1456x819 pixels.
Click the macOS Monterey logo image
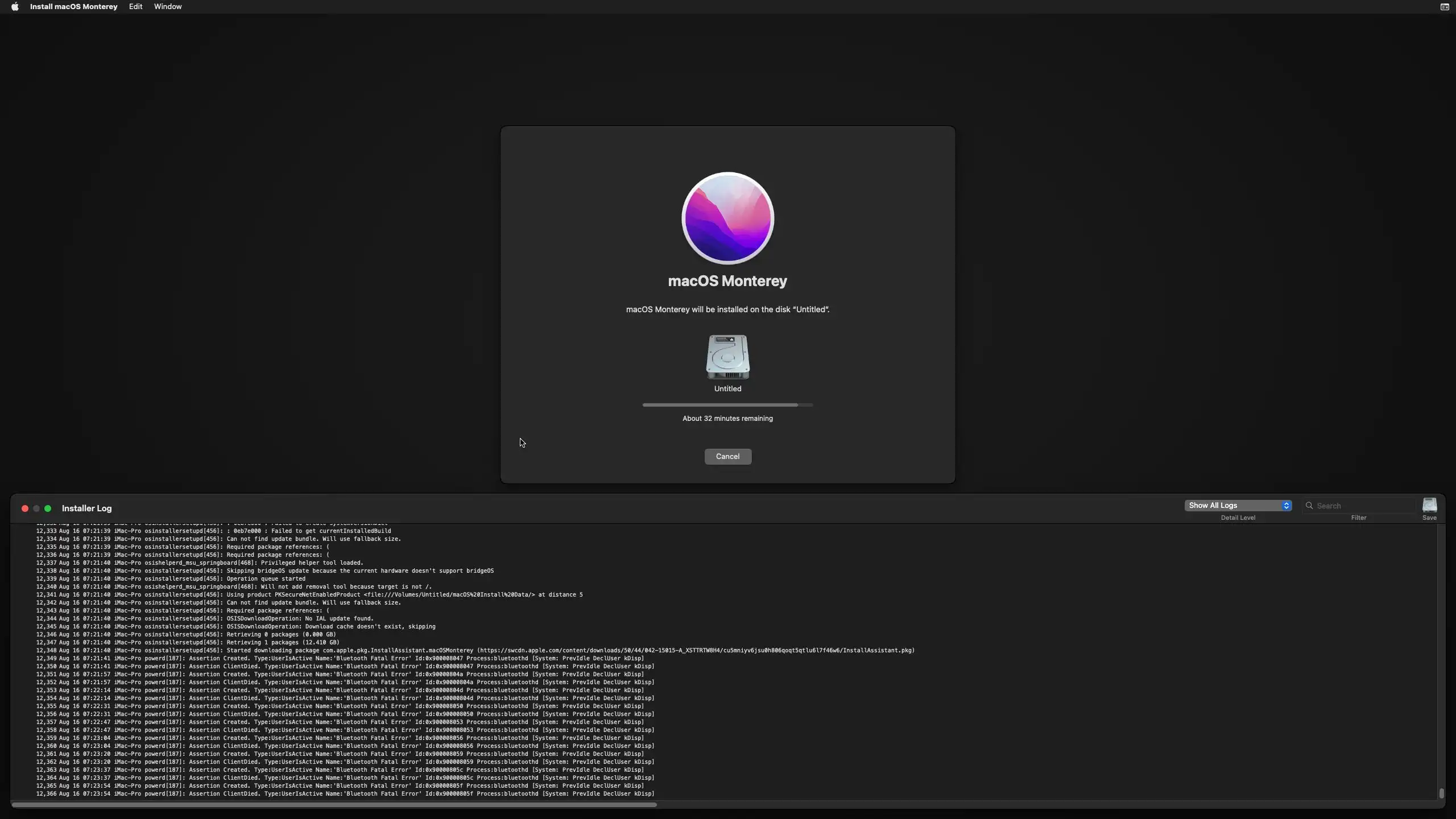pyautogui.click(x=727, y=218)
